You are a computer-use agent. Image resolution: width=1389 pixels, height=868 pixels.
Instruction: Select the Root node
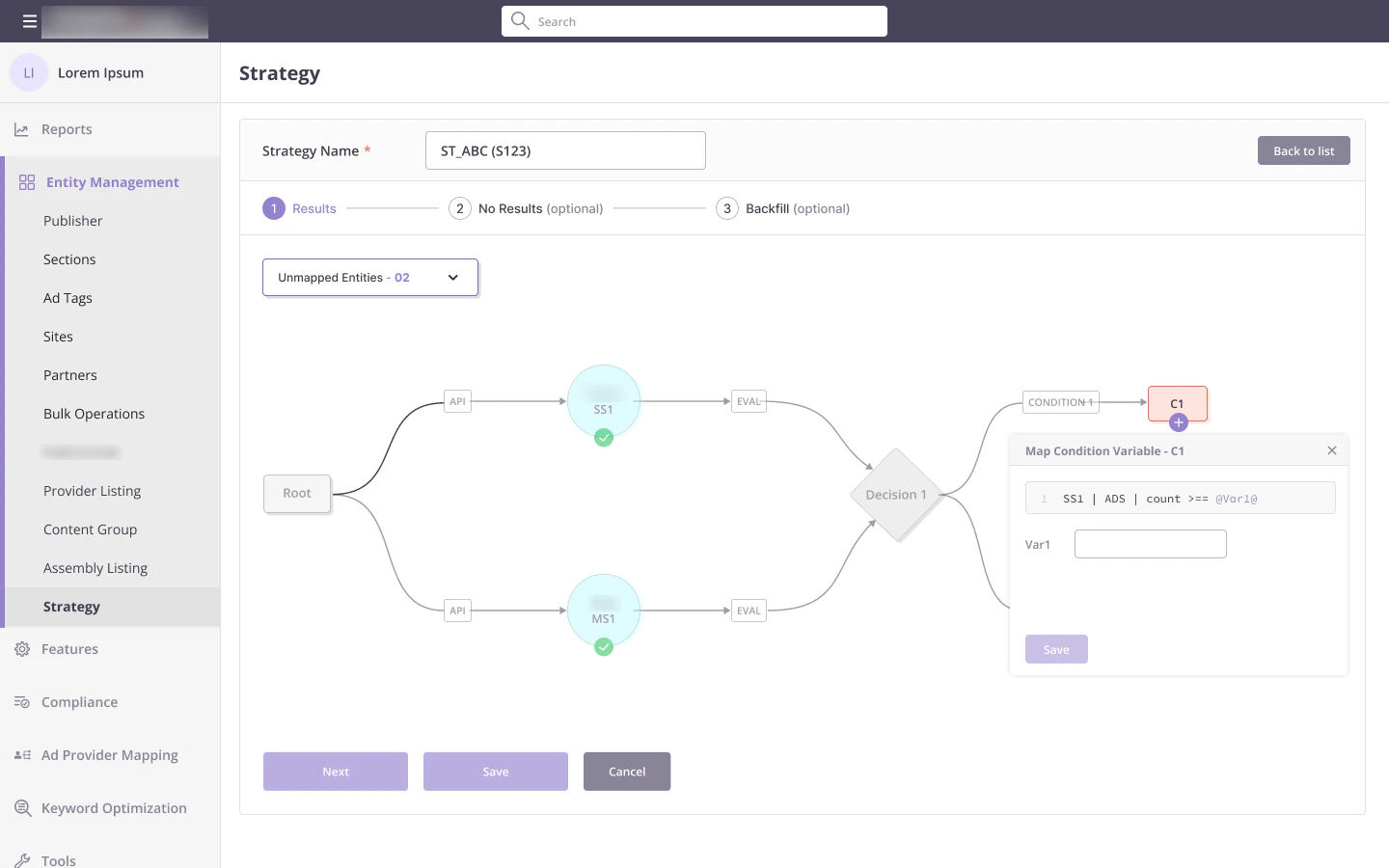pos(297,494)
